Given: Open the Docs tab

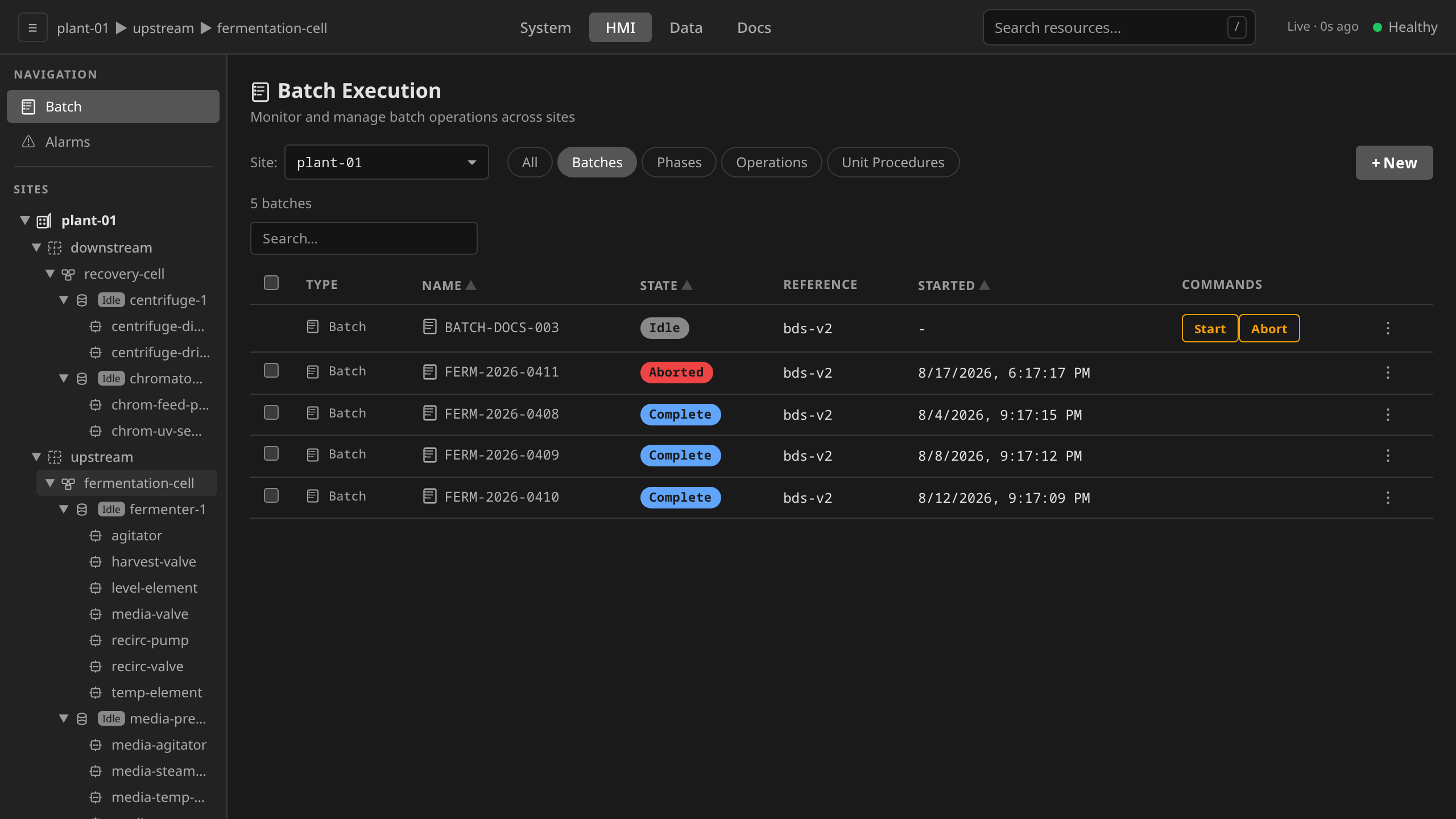Looking at the screenshot, I should (754, 27).
